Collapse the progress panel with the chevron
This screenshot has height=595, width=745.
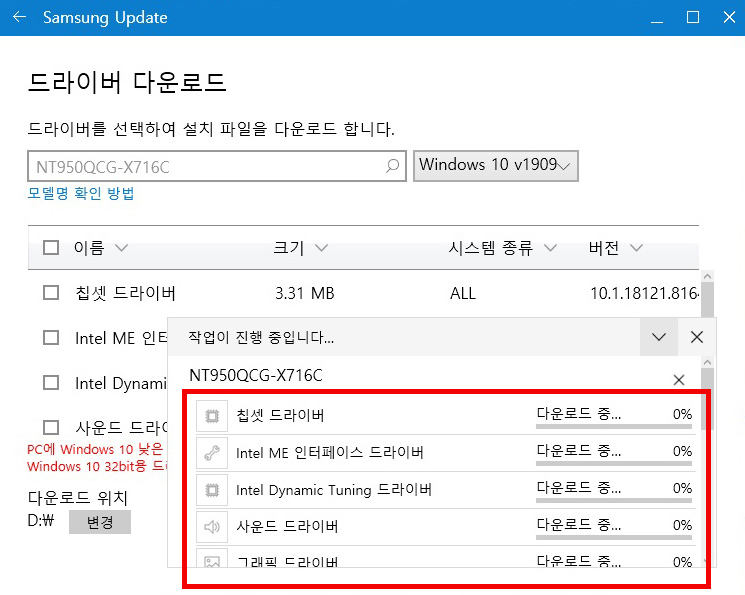(x=659, y=337)
